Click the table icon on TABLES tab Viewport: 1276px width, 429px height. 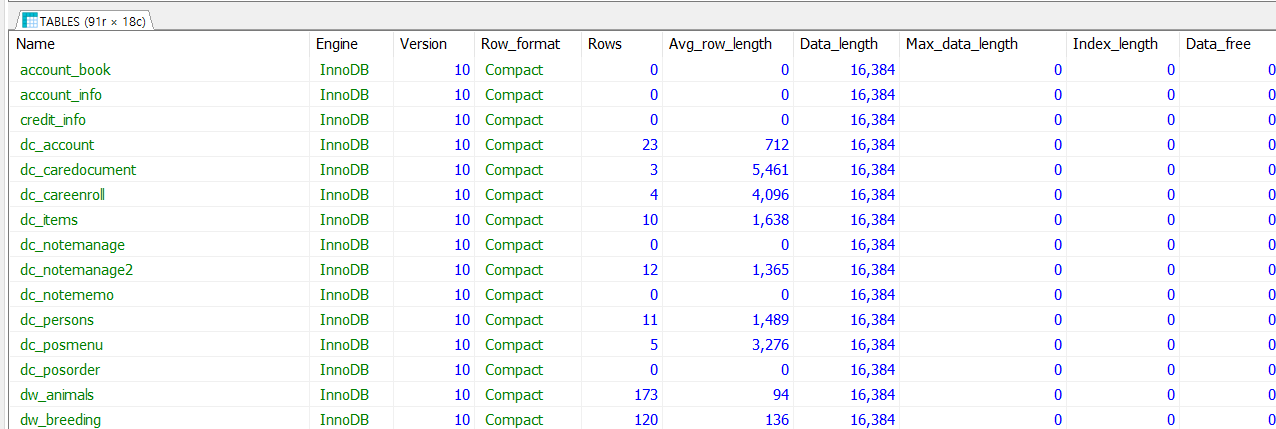click(29, 20)
